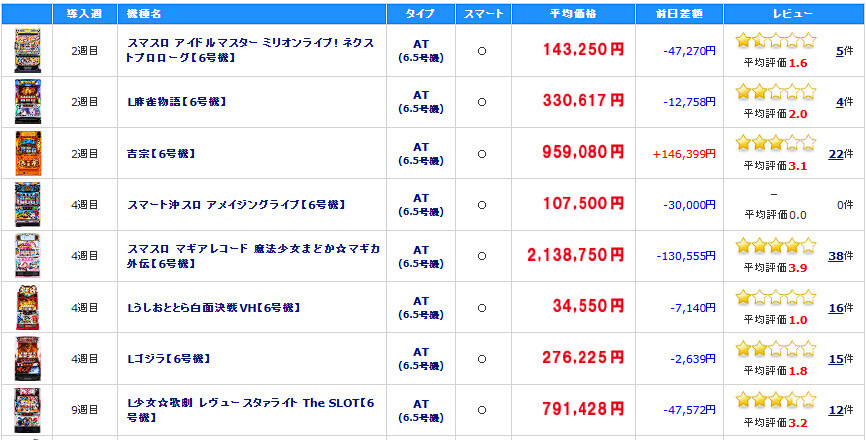Open L少女☆歌劇 レヴュースタァライト The SLOT link
This screenshot has width=866, height=440.
pos(251,410)
